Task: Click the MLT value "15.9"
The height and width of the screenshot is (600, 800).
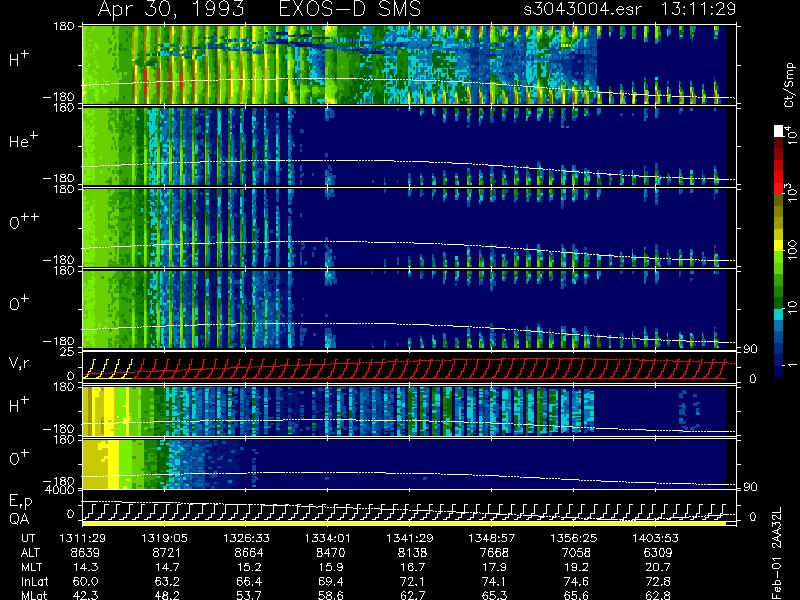Action: point(331,567)
